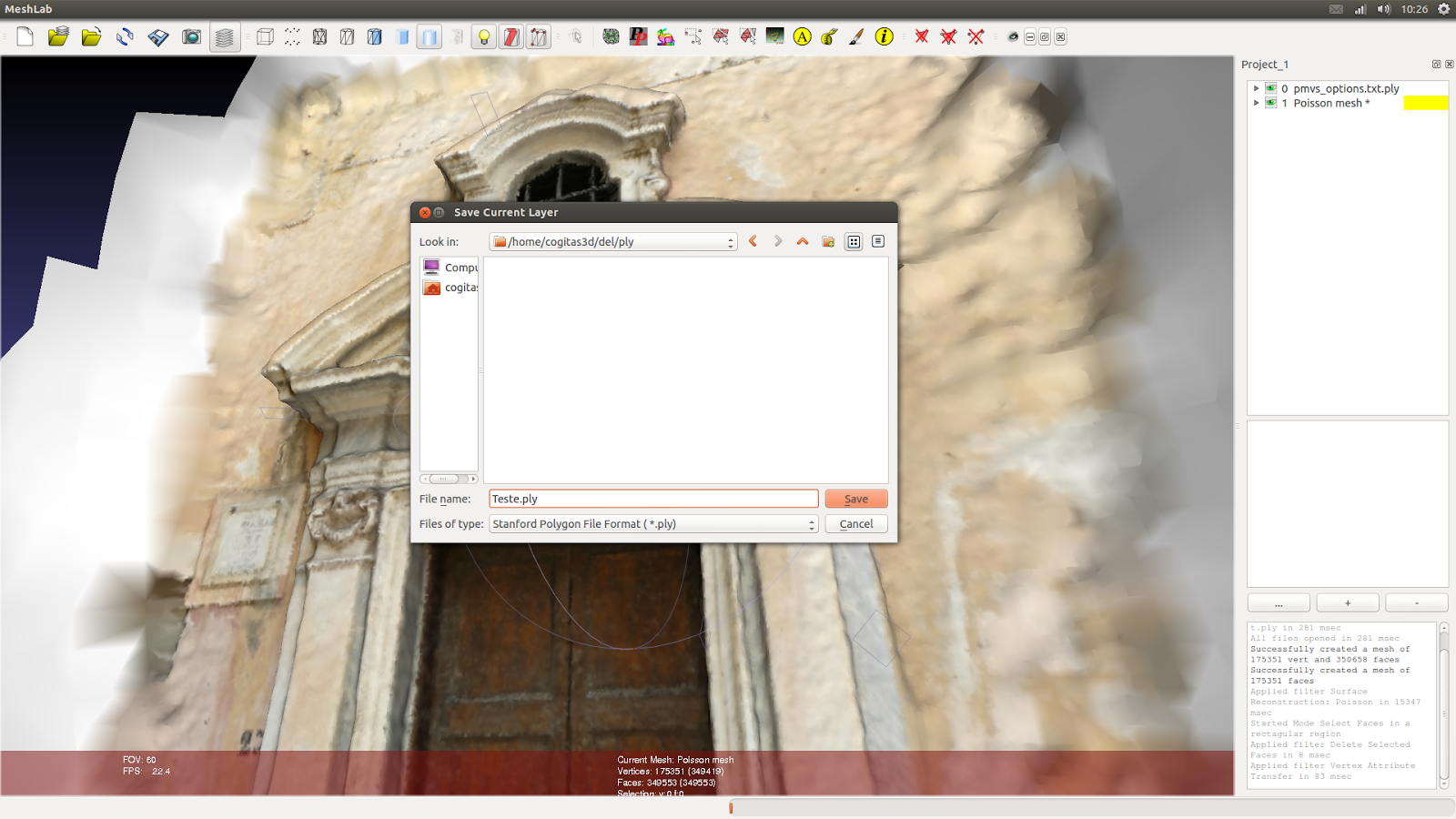The width and height of the screenshot is (1456, 819).
Task: Select the pmvs_options.txt.ply layer row
Action: click(x=1348, y=88)
